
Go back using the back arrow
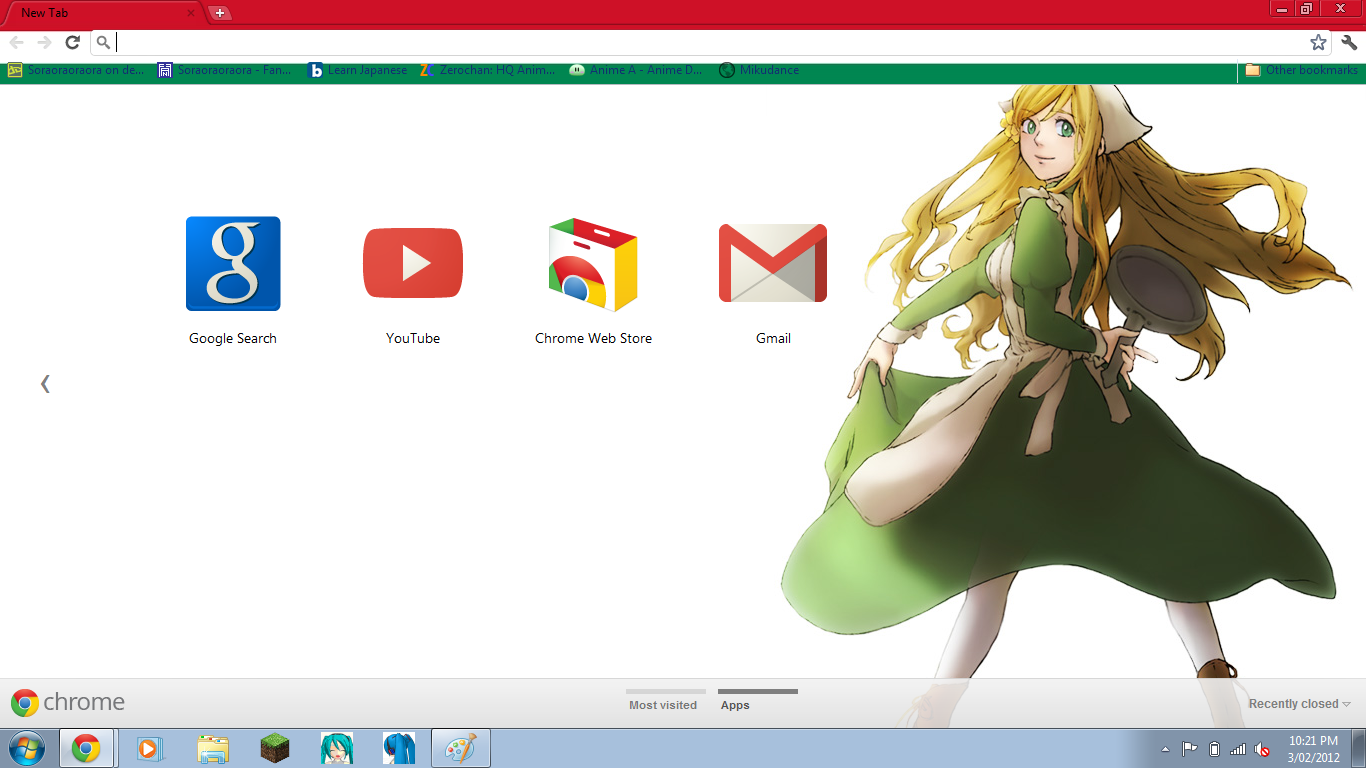point(16,42)
